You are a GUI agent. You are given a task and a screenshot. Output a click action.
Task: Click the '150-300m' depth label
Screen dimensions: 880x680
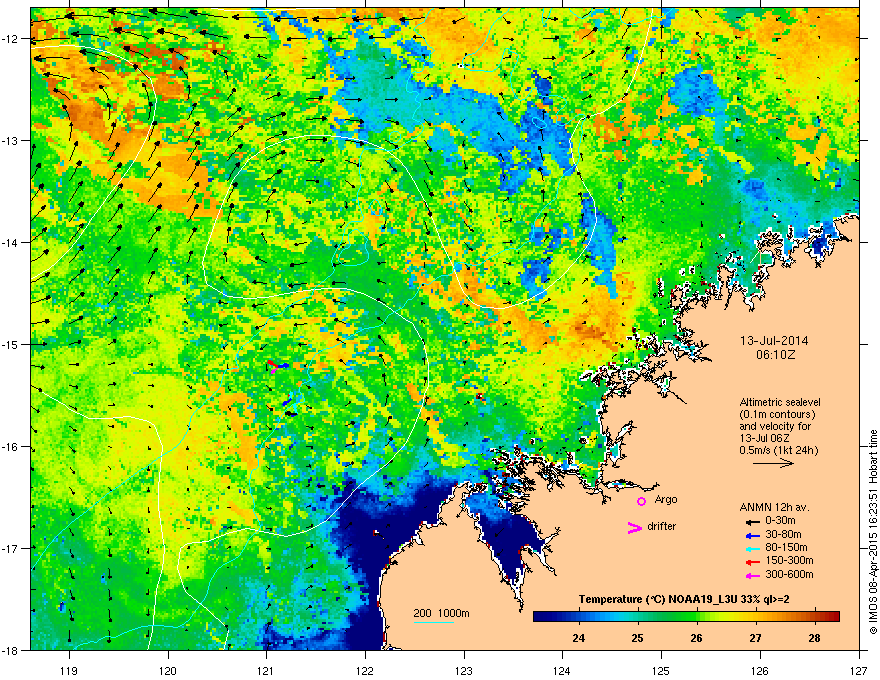click(789, 560)
